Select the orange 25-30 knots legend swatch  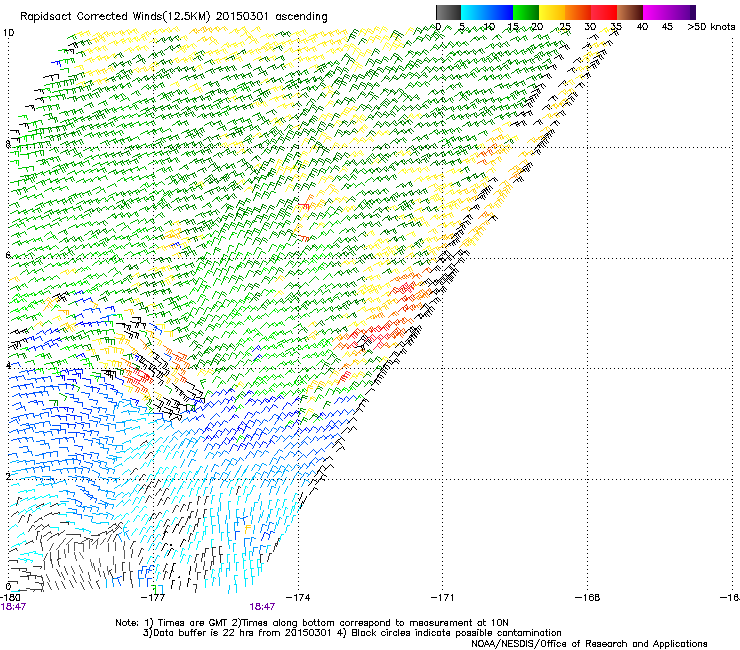(578, 12)
